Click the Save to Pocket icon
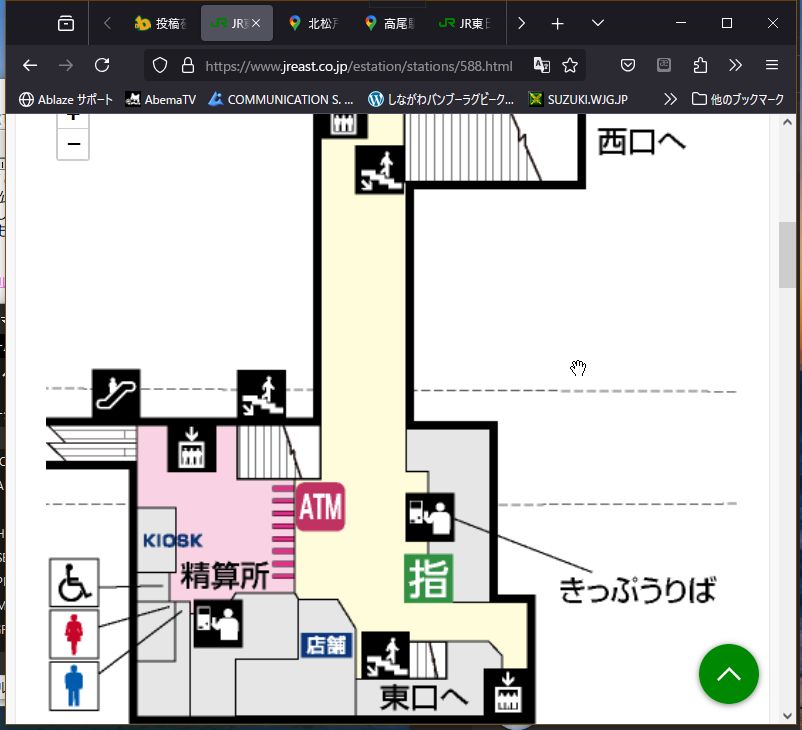 tap(628, 65)
